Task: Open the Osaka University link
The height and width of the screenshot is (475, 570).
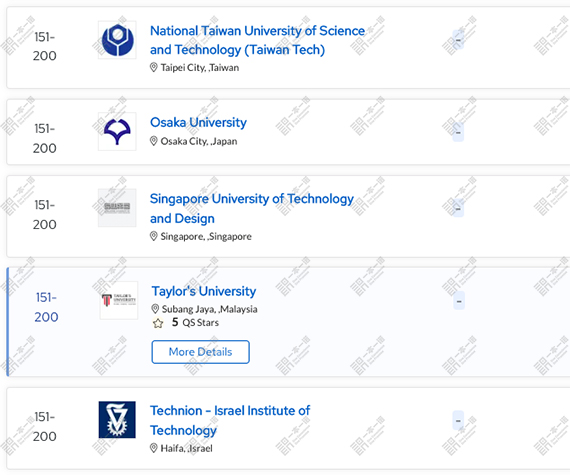Action: (198, 122)
